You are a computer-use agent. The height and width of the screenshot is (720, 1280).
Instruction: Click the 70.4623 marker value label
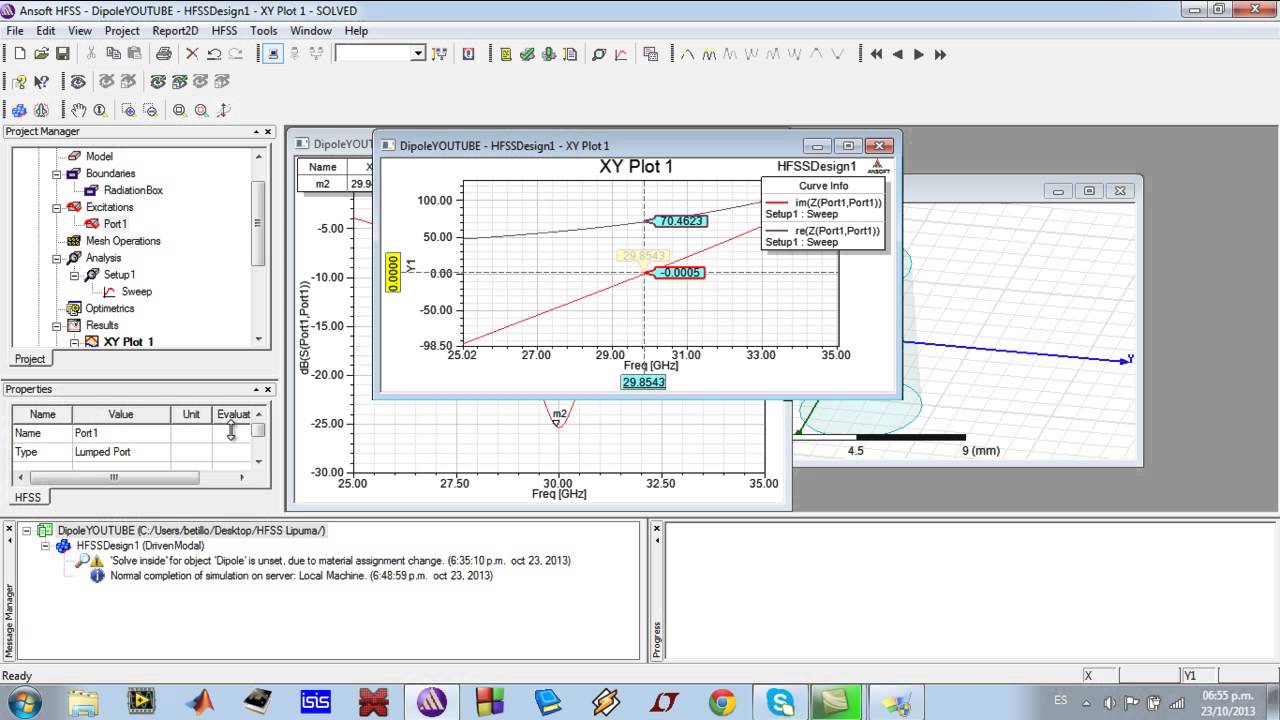[681, 221]
